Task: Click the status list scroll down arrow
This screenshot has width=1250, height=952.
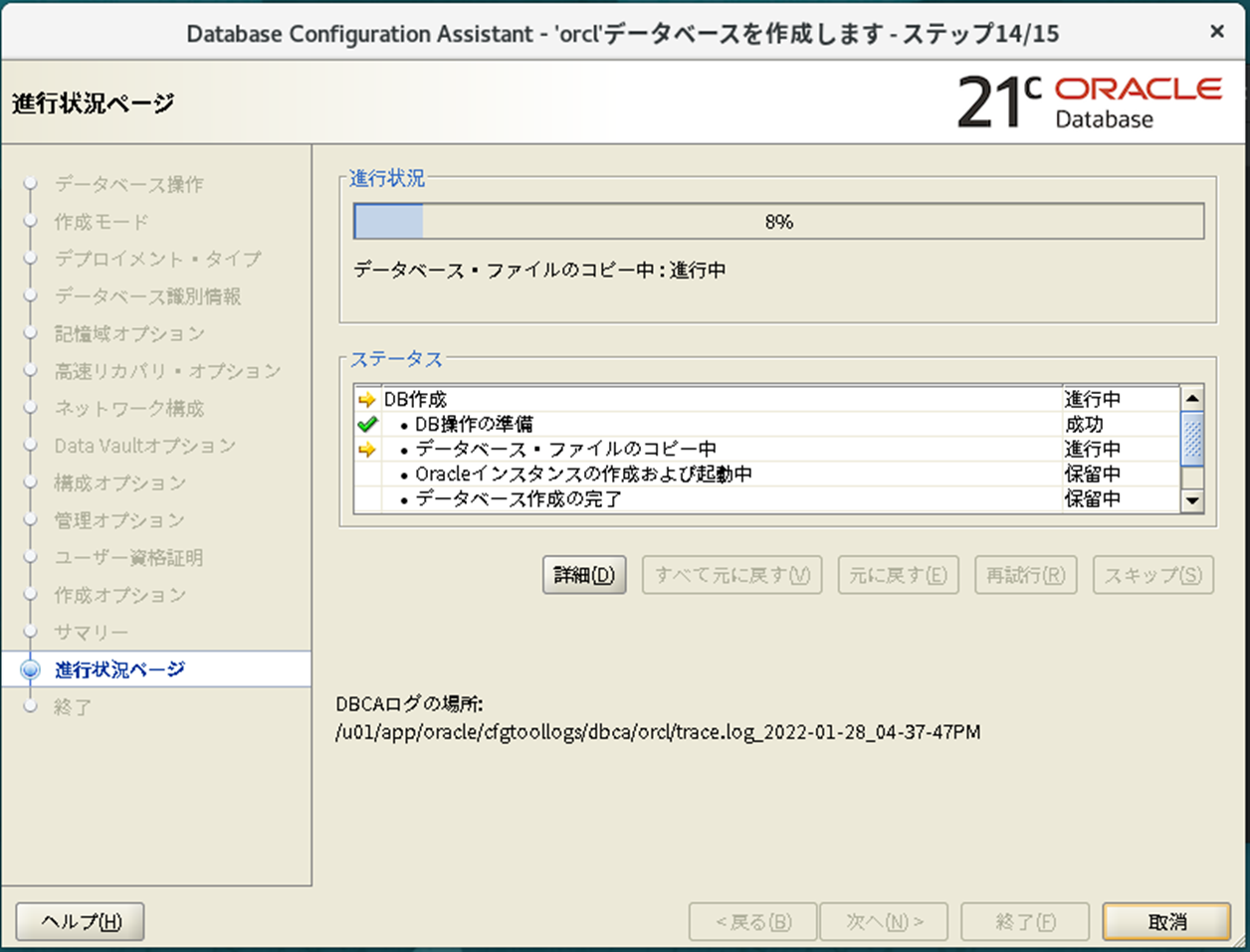Action: pos(1192,500)
